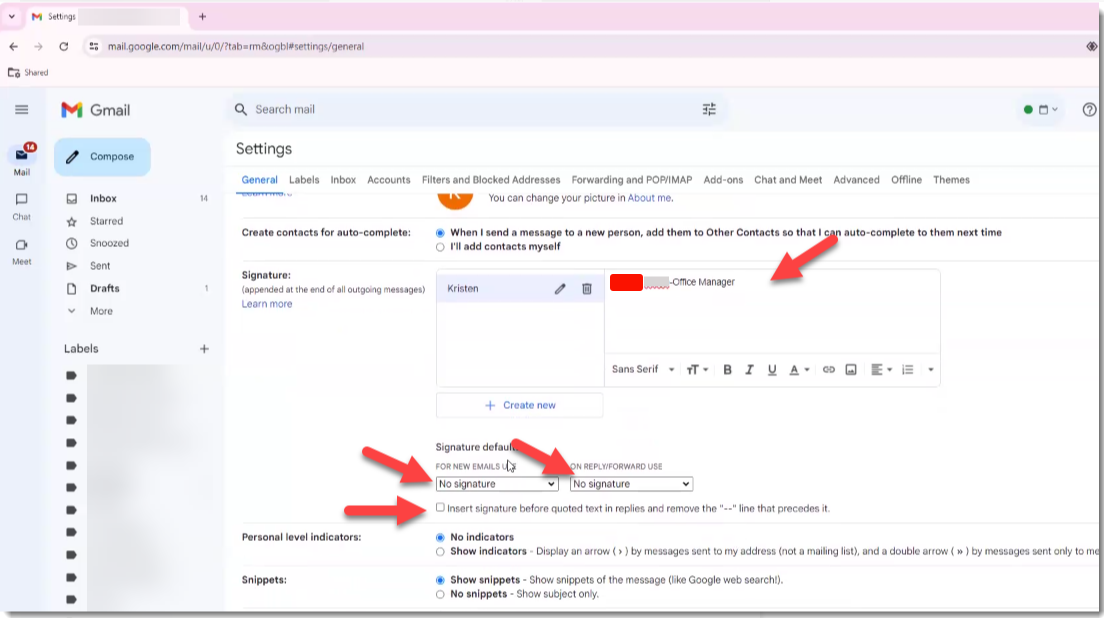Image resolution: width=1104 pixels, height=618 pixels.
Task: Apply numbered list in signature editor
Action: 908,370
